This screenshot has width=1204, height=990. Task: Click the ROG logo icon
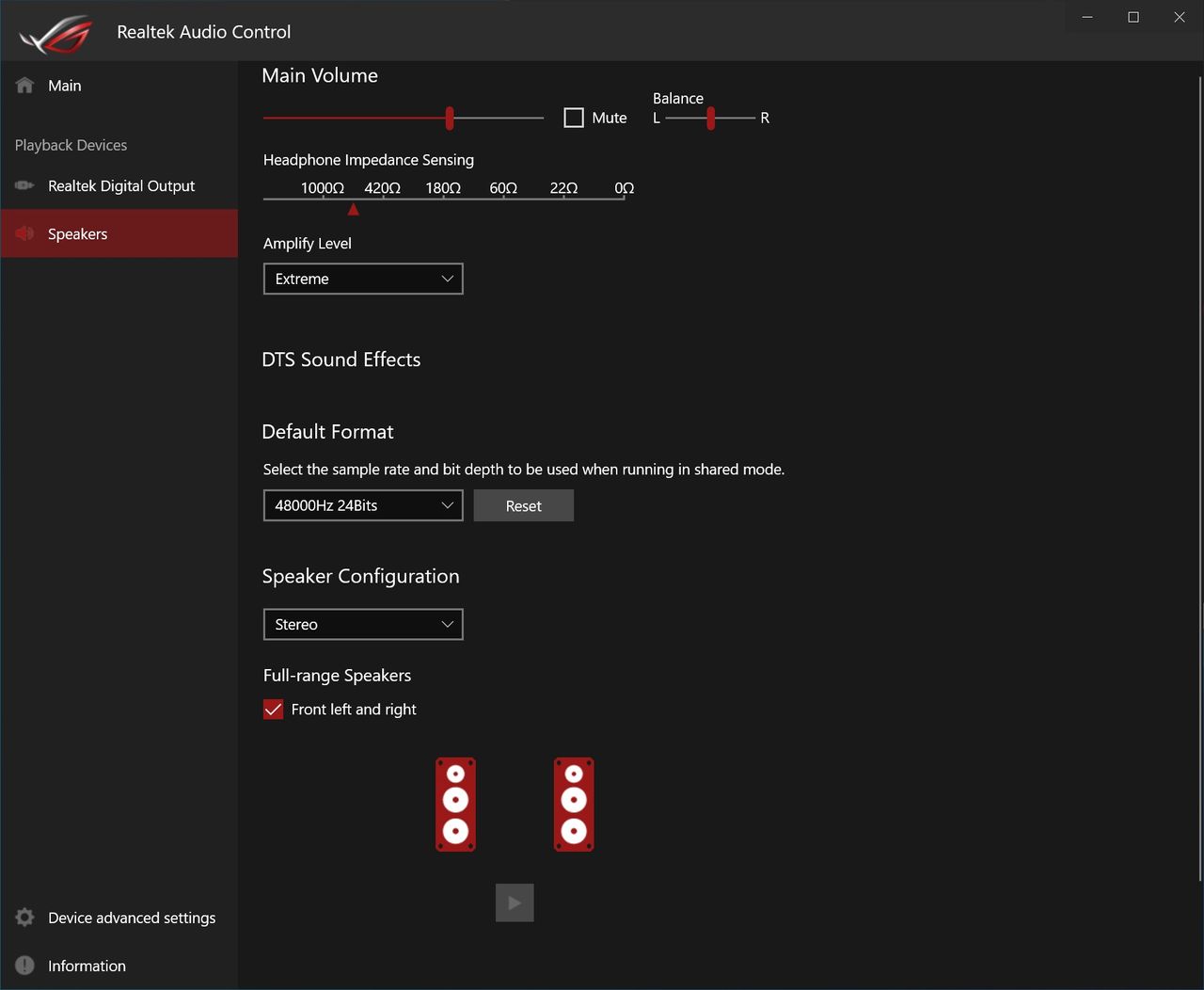click(x=55, y=34)
